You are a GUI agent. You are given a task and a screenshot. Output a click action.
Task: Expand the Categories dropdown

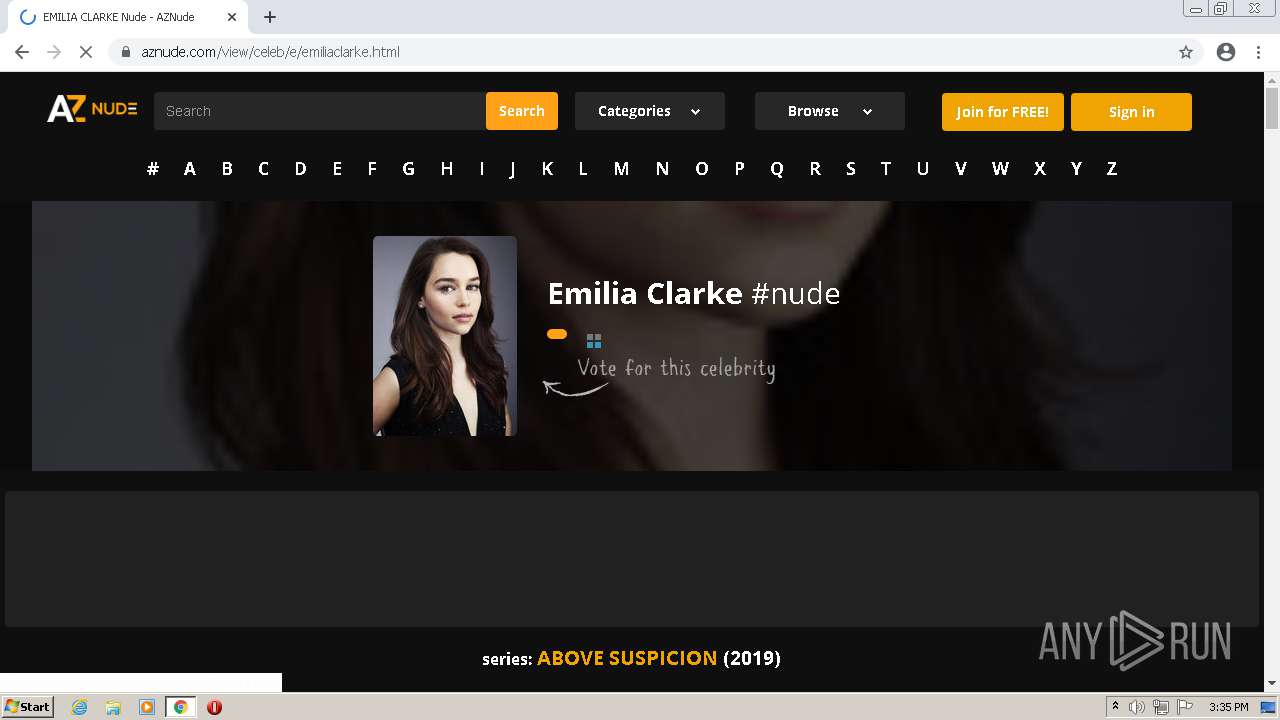[650, 111]
